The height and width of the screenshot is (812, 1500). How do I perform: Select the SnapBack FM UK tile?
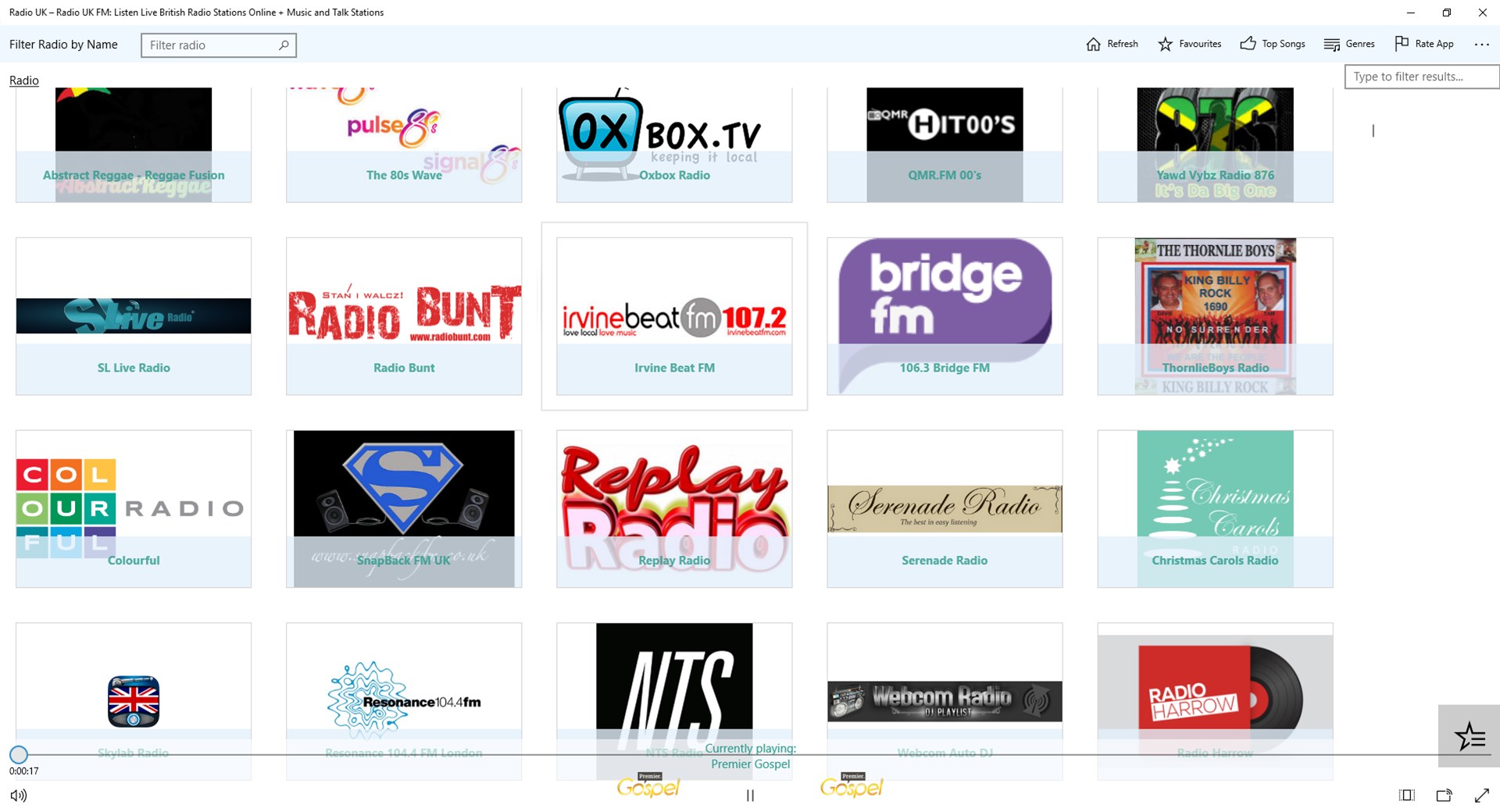(404, 509)
